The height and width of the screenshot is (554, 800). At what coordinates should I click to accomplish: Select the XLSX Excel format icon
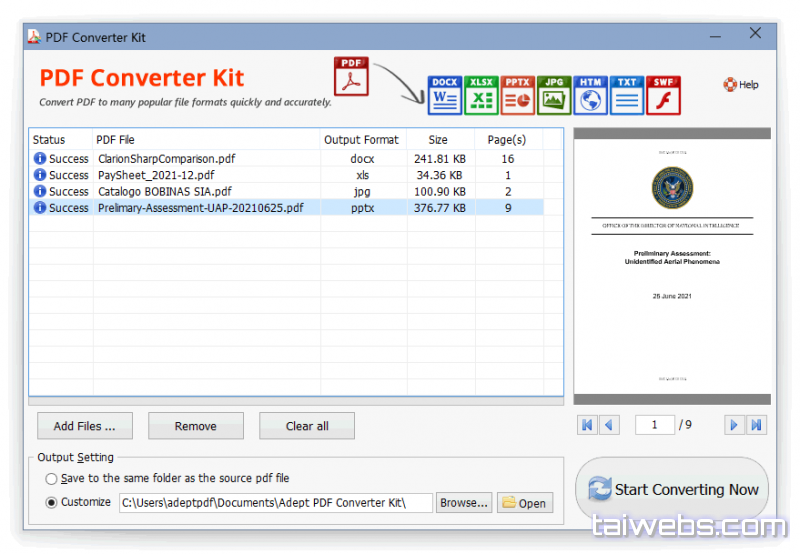click(x=481, y=95)
